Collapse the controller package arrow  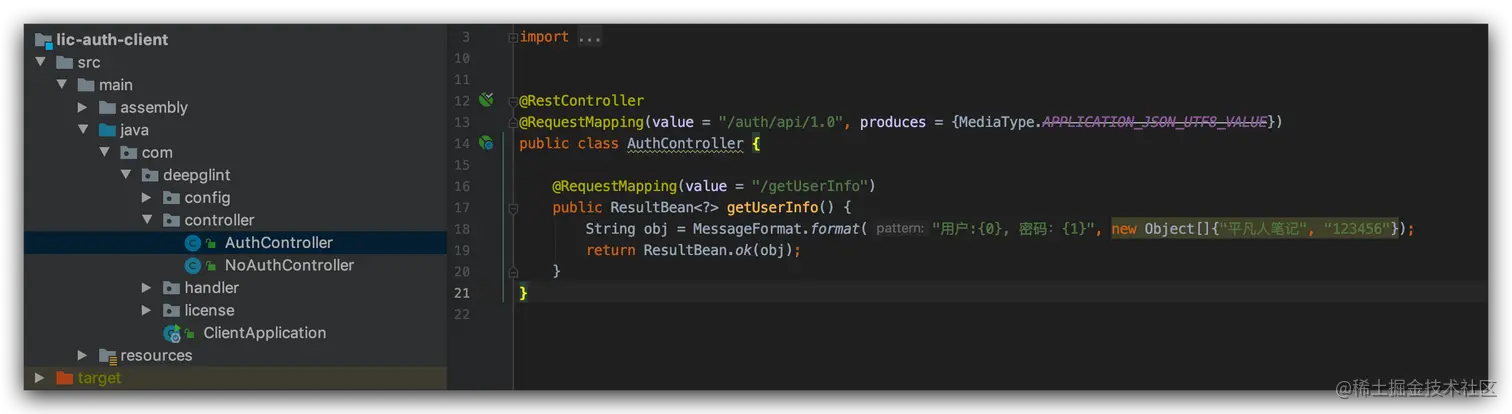147,220
